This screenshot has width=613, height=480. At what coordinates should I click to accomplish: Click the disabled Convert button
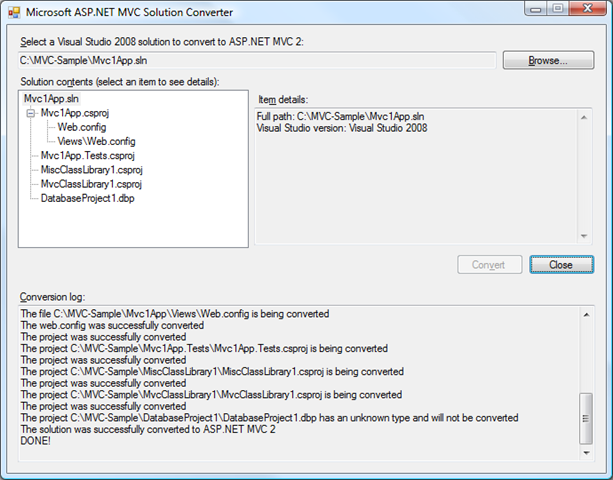click(x=489, y=265)
